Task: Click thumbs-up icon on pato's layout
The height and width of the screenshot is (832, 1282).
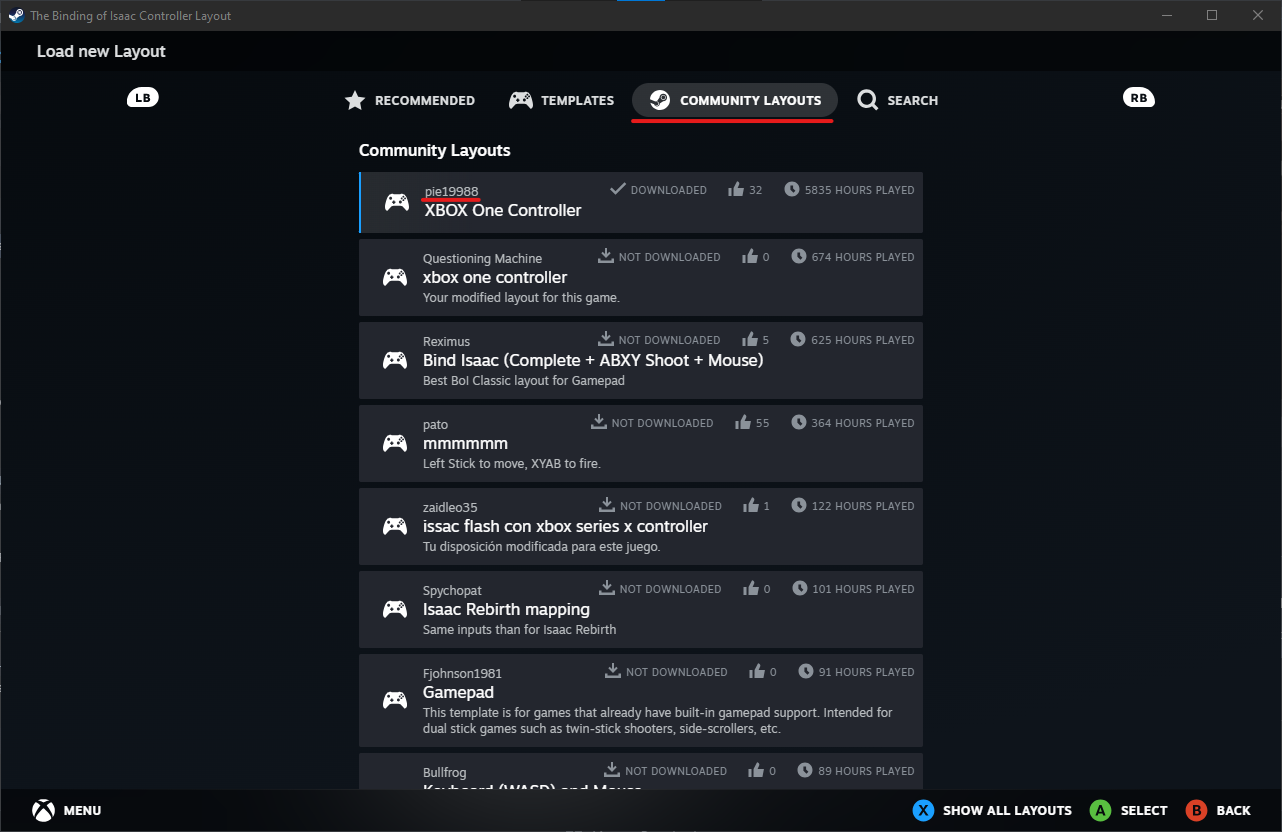Action: click(x=743, y=422)
